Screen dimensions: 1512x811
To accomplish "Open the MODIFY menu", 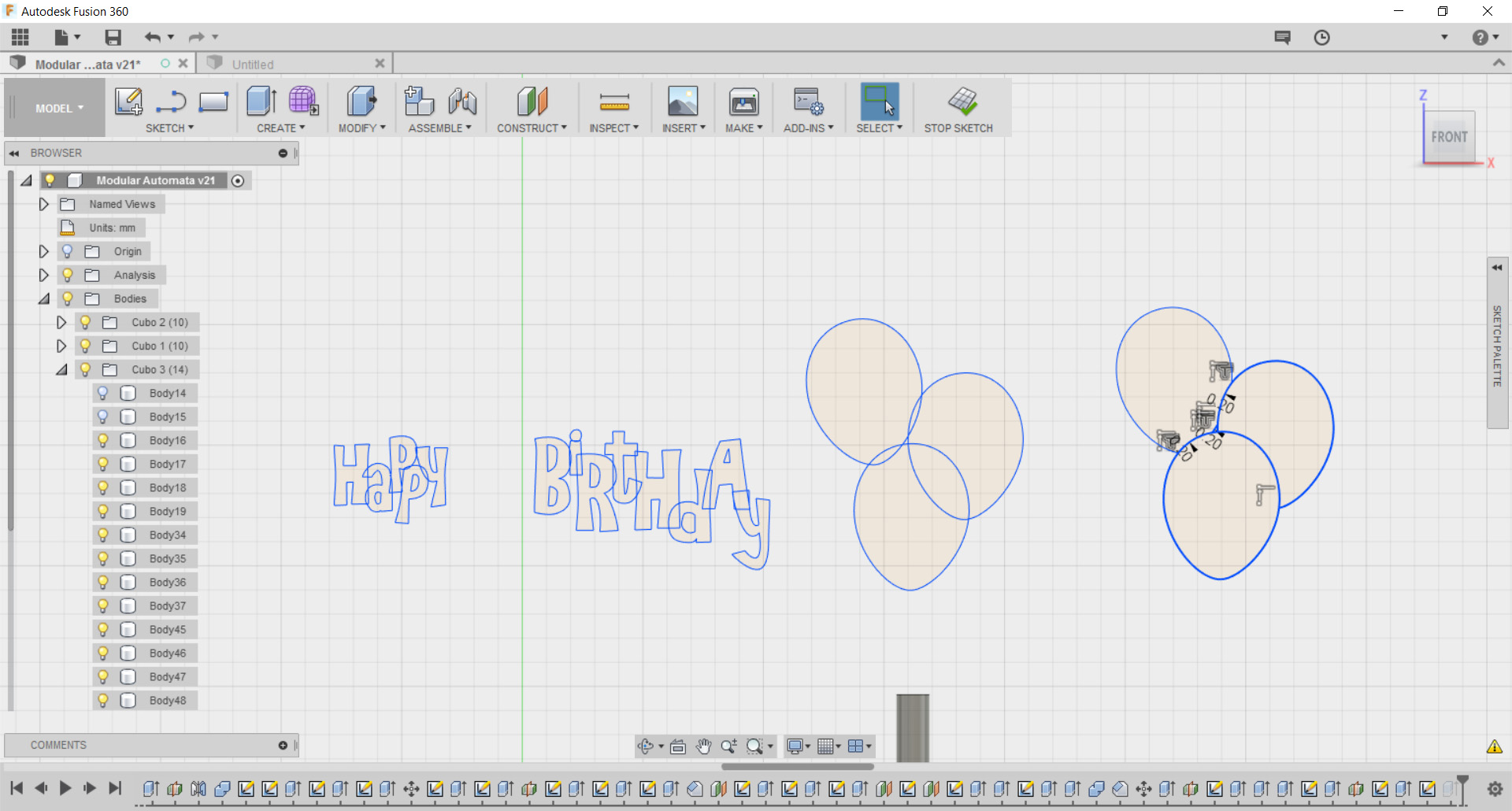I will click(362, 128).
